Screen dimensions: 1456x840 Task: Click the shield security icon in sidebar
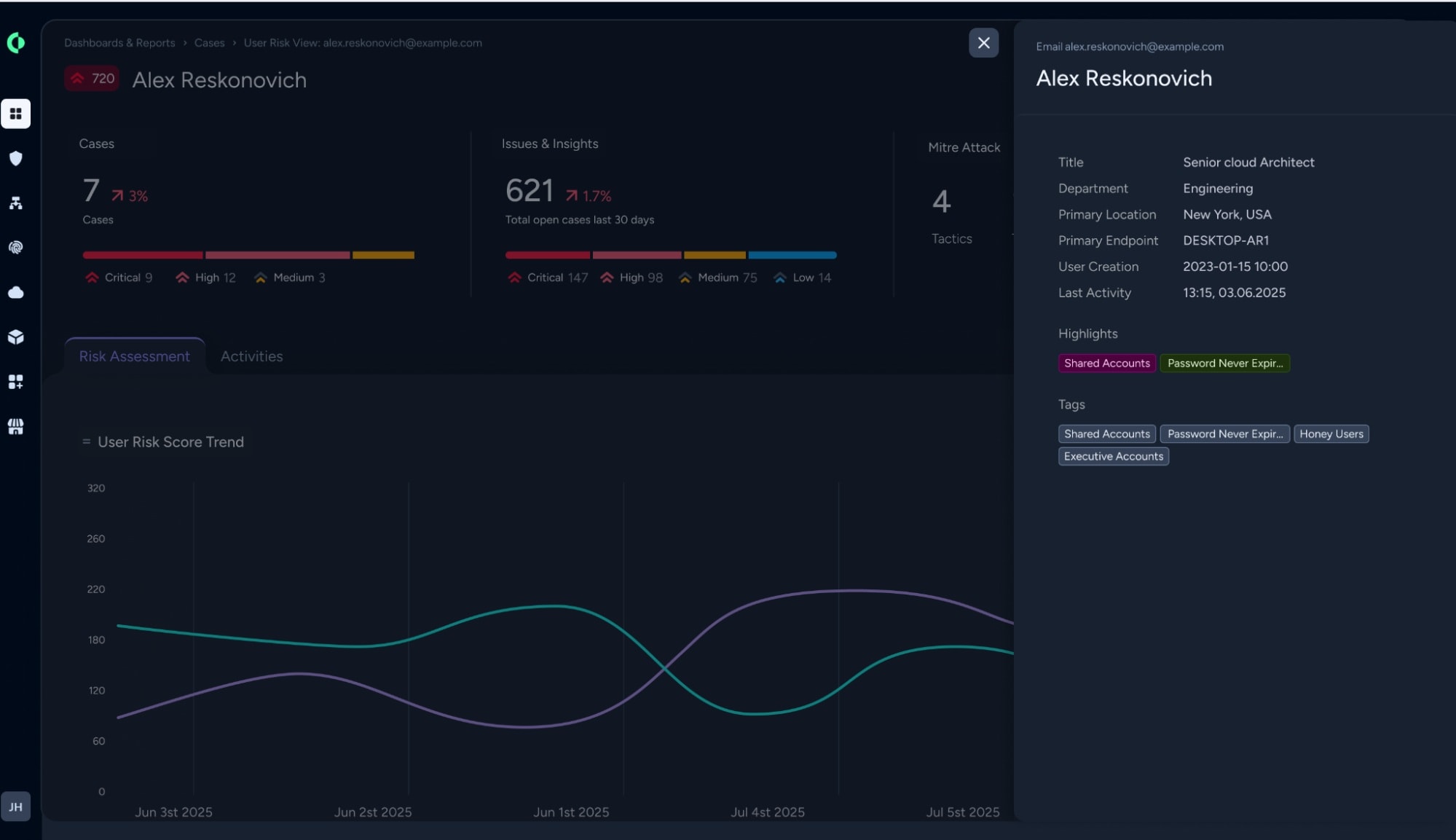pyautogui.click(x=16, y=158)
